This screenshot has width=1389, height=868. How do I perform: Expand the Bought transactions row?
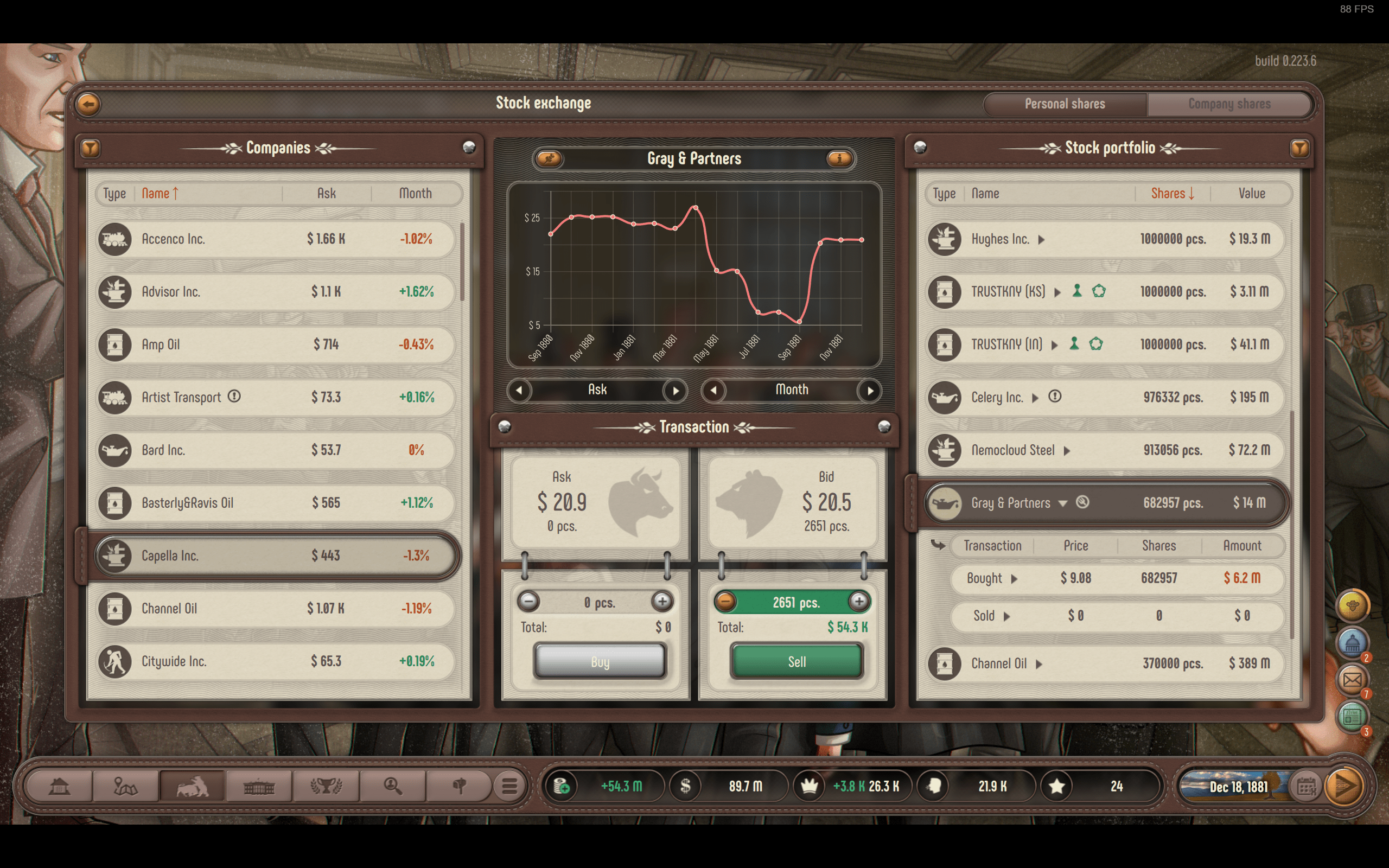1014,579
